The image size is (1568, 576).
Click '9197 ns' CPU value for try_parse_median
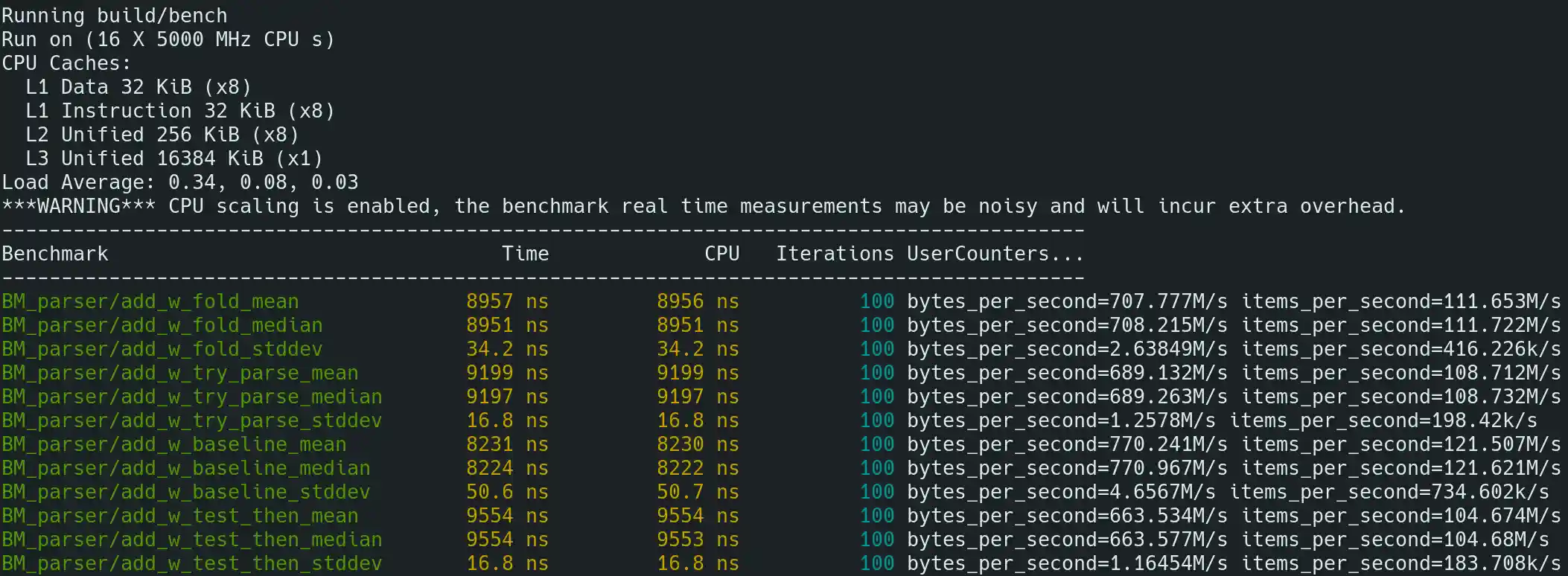tap(698, 397)
